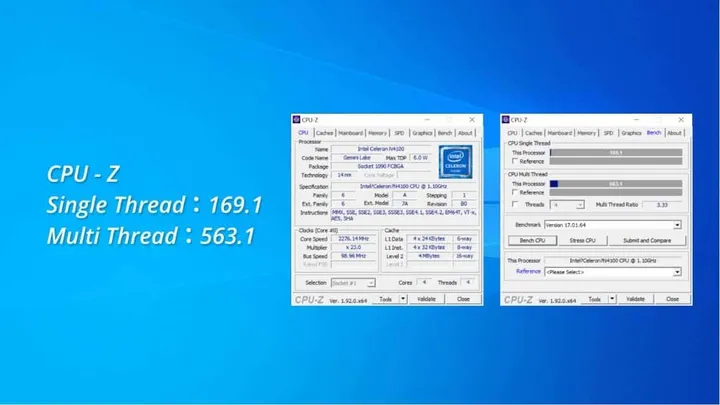This screenshot has width=720, height=405.
Task: Click the Level 2 cache '4 MBytes' value
Action: tap(429, 256)
